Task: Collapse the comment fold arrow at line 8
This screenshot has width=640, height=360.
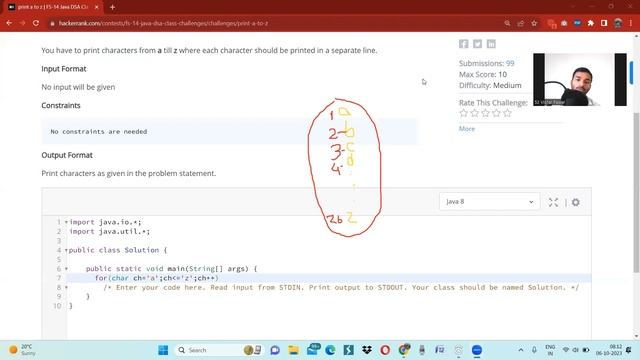Action: point(66,287)
